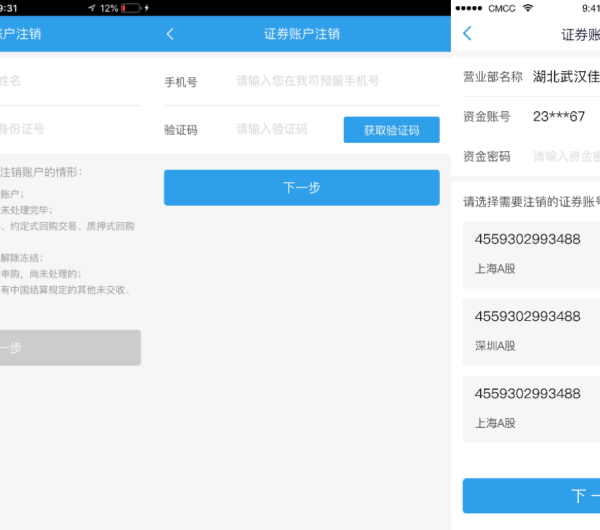Click the 身份证号 input field
600x530 pixels.
coord(70,129)
